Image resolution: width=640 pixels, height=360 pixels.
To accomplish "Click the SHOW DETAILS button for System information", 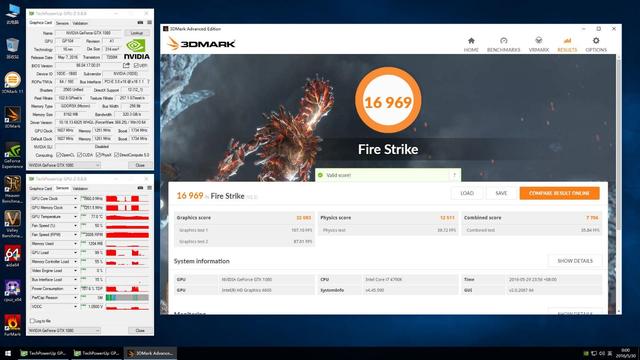I will click(x=575, y=261).
